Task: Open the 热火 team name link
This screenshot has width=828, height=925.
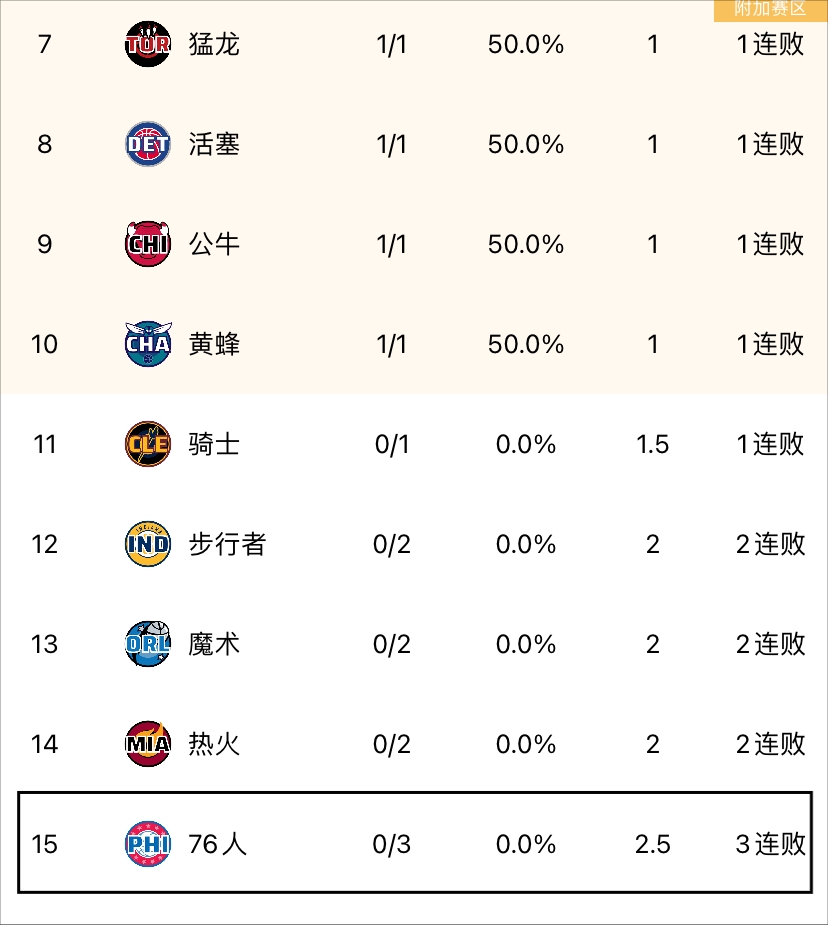Action: point(214,744)
